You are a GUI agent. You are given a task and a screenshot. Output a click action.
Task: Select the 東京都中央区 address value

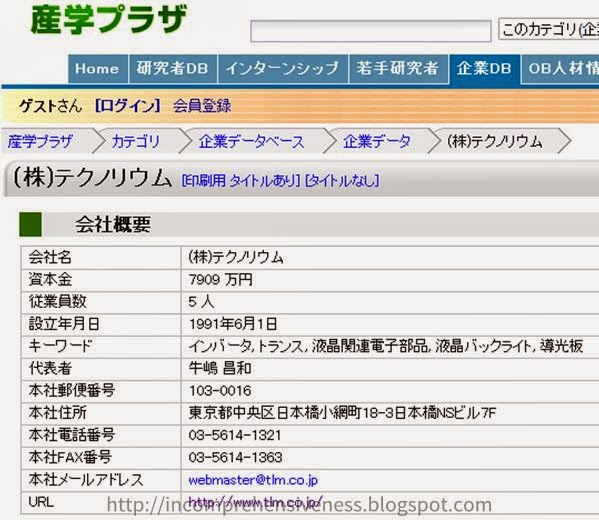pos(342,413)
